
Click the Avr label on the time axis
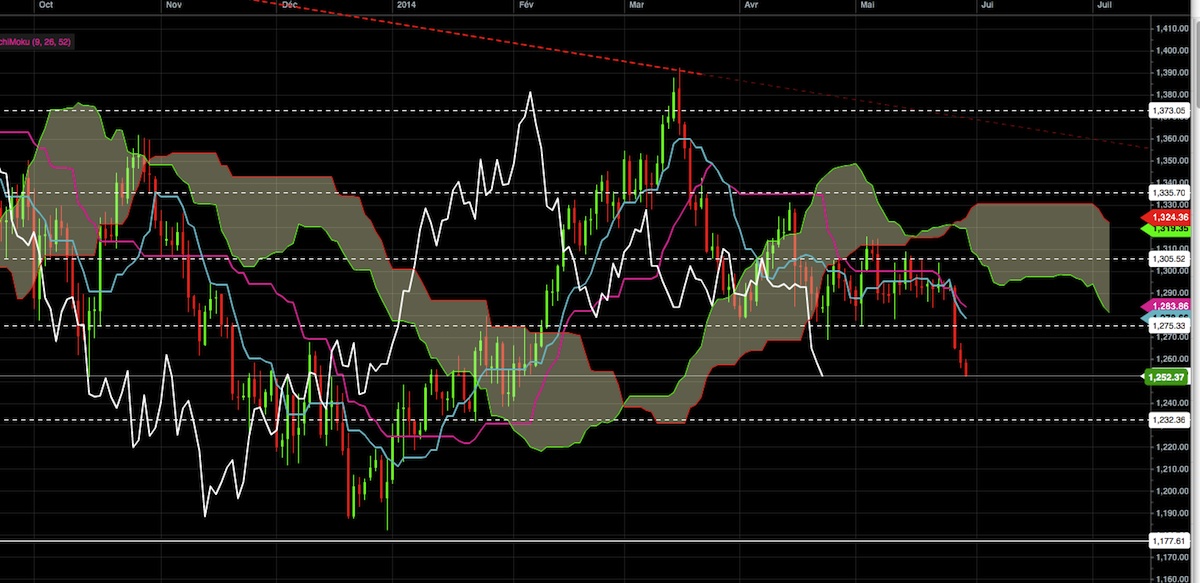tap(752, 5)
